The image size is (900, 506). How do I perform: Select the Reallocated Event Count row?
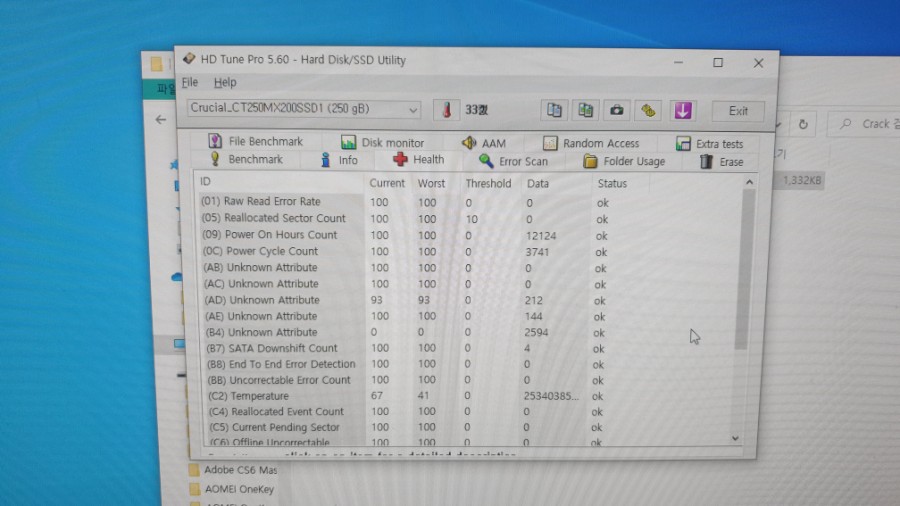tap(470, 411)
